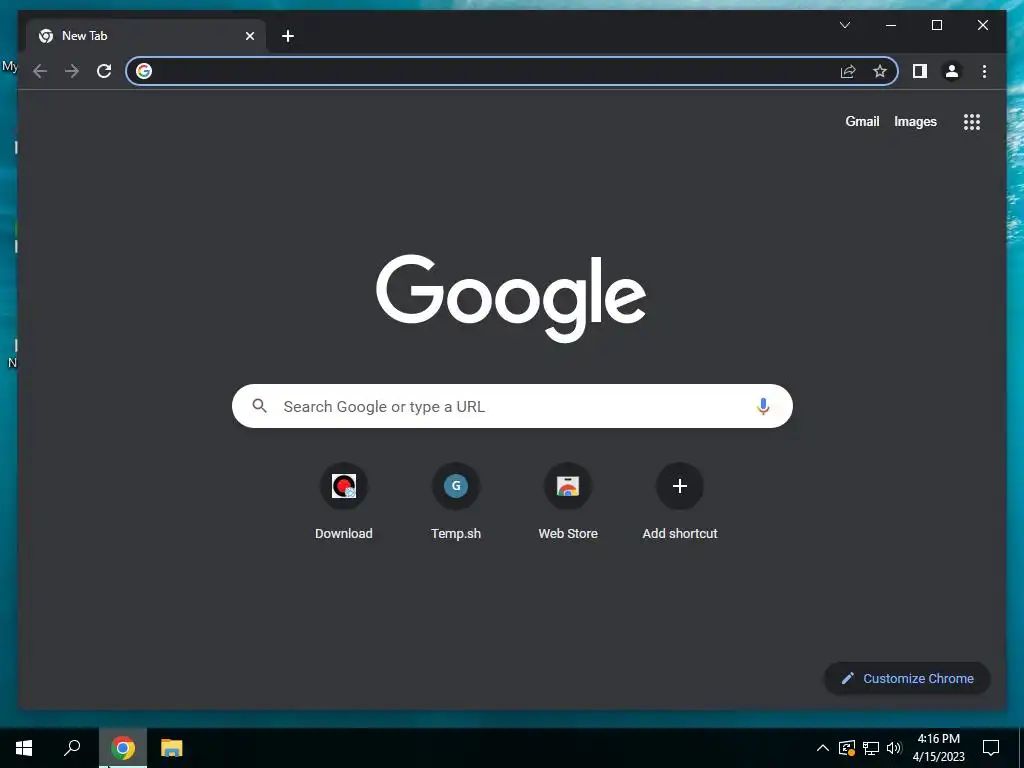Minimize the Chrome window
The width and height of the screenshot is (1024, 768).
coord(891,25)
